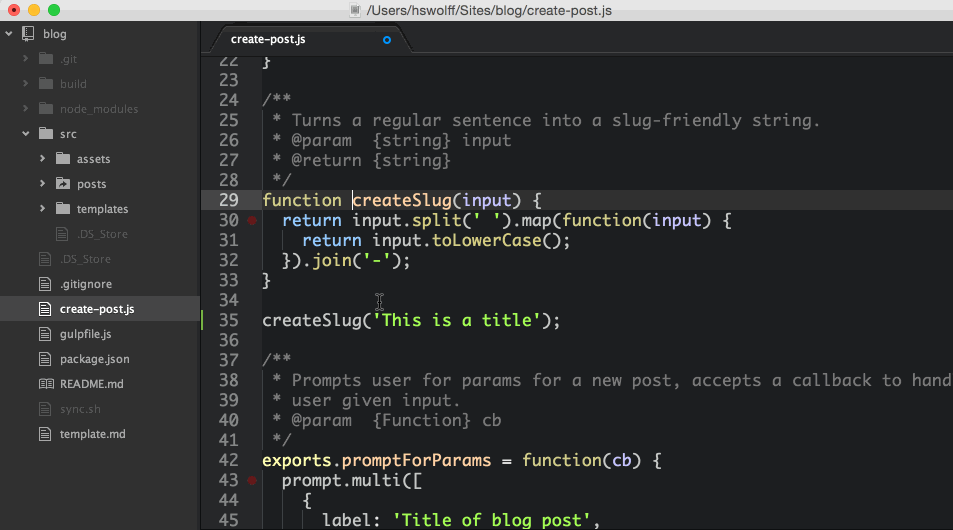Click the README.md file icon

click(x=44, y=384)
